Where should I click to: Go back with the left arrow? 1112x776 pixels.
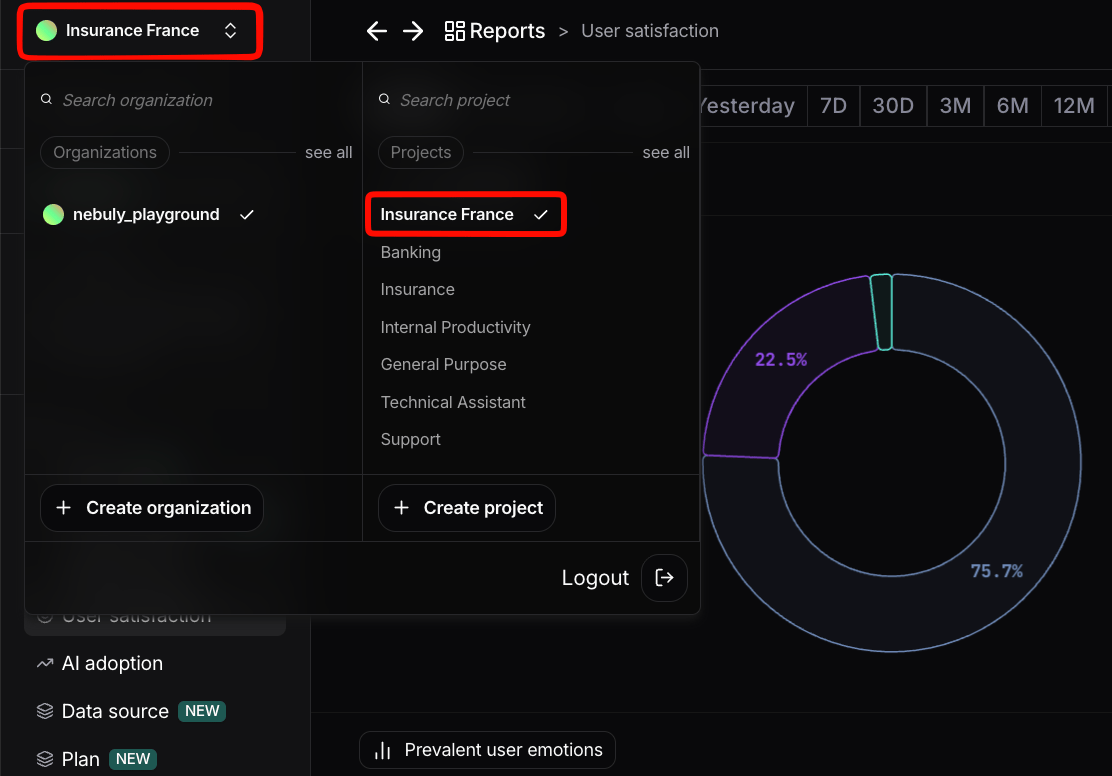(377, 31)
